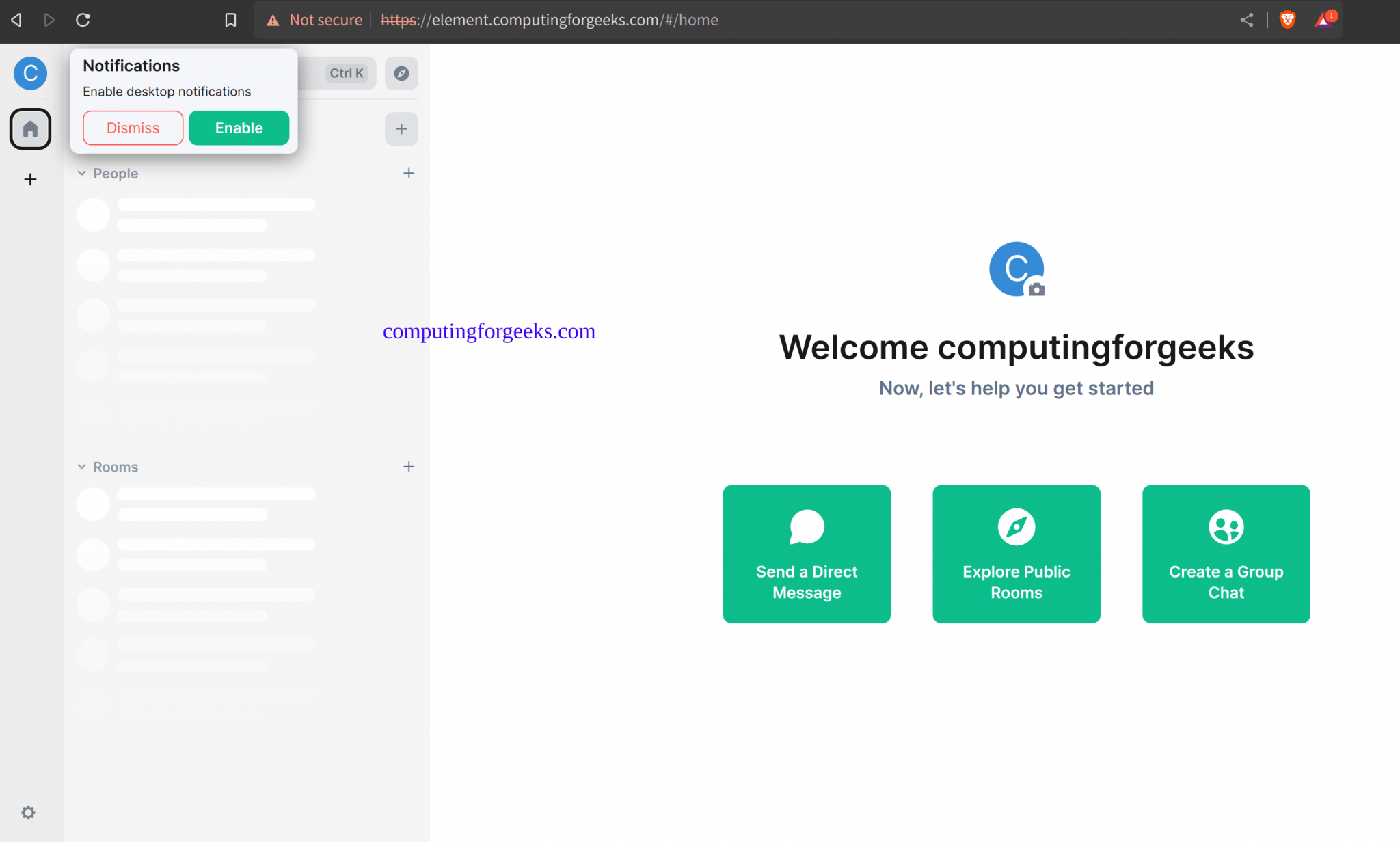The height and width of the screenshot is (842, 1400).
Task: Select Create a Group Chat
Action: (x=1226, y=554)
